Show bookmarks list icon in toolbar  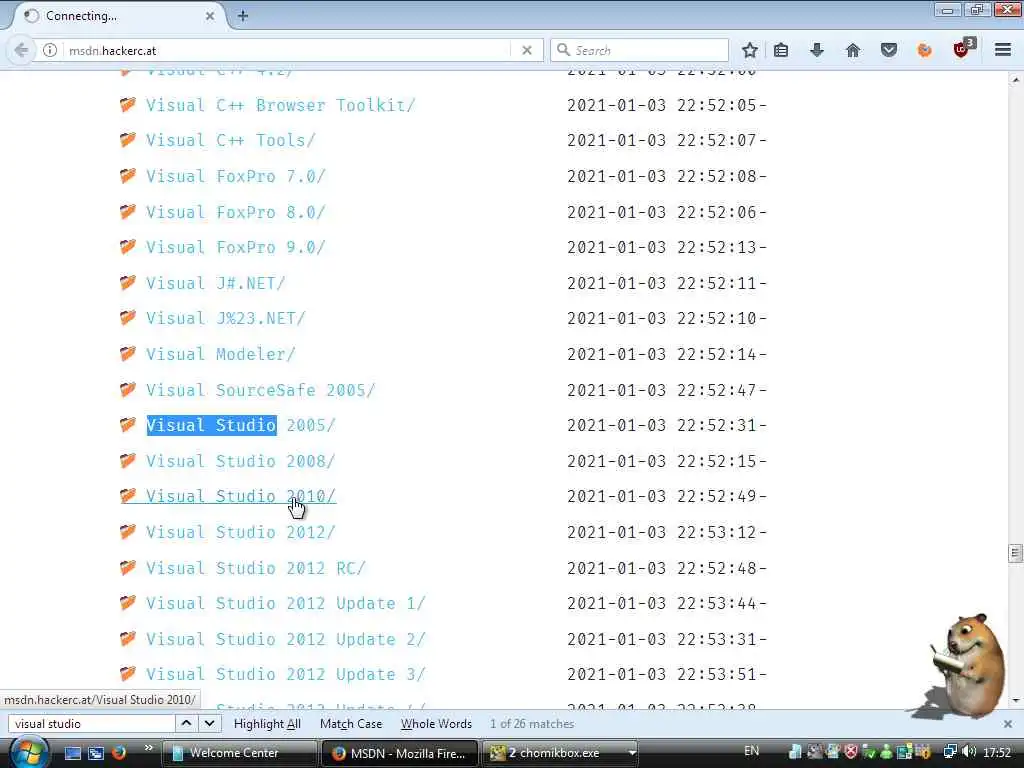coord(781,50)
